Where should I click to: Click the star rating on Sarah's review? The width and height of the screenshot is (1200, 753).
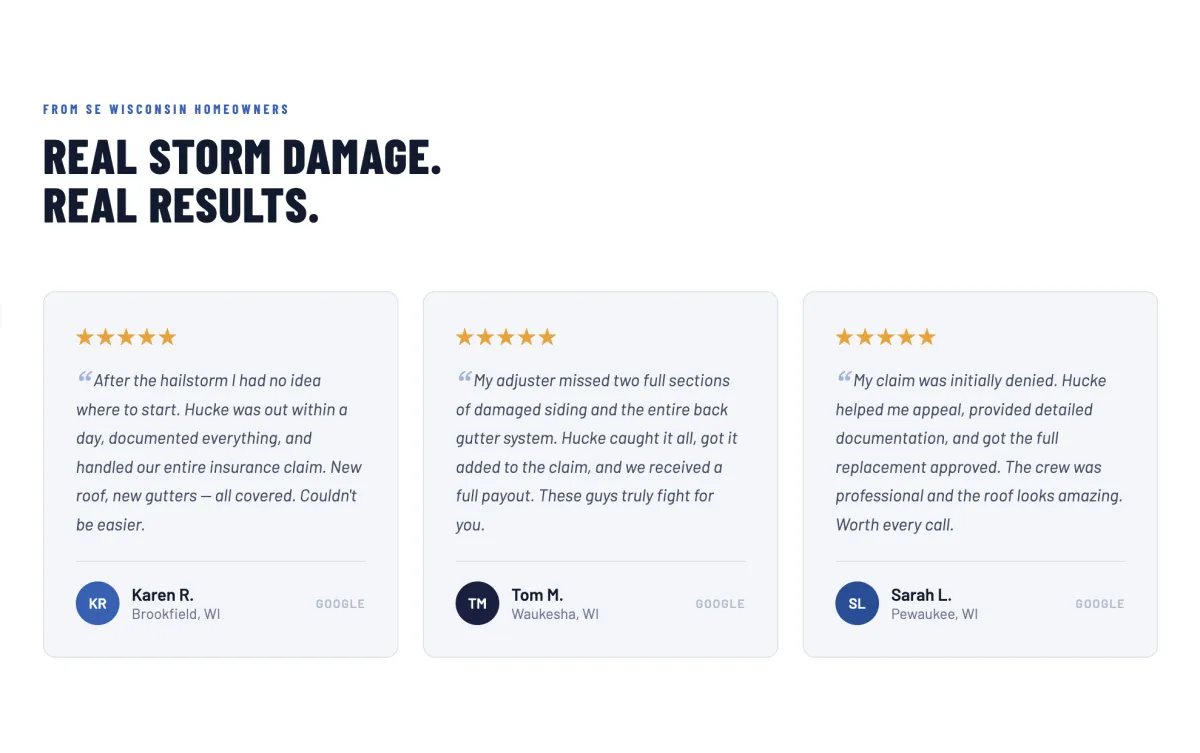pos(886,337)
